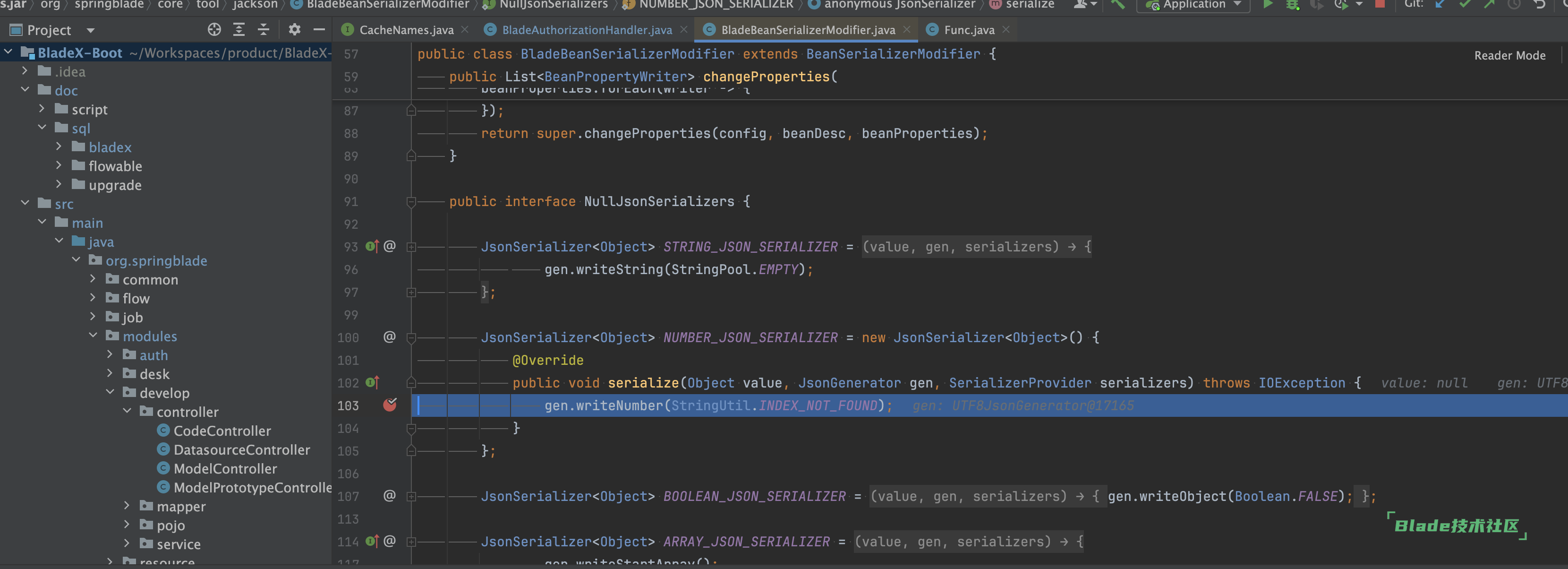The image size is (1568, 569).
Task: Expand the flowable folder
Action: (x=59, y=166)
